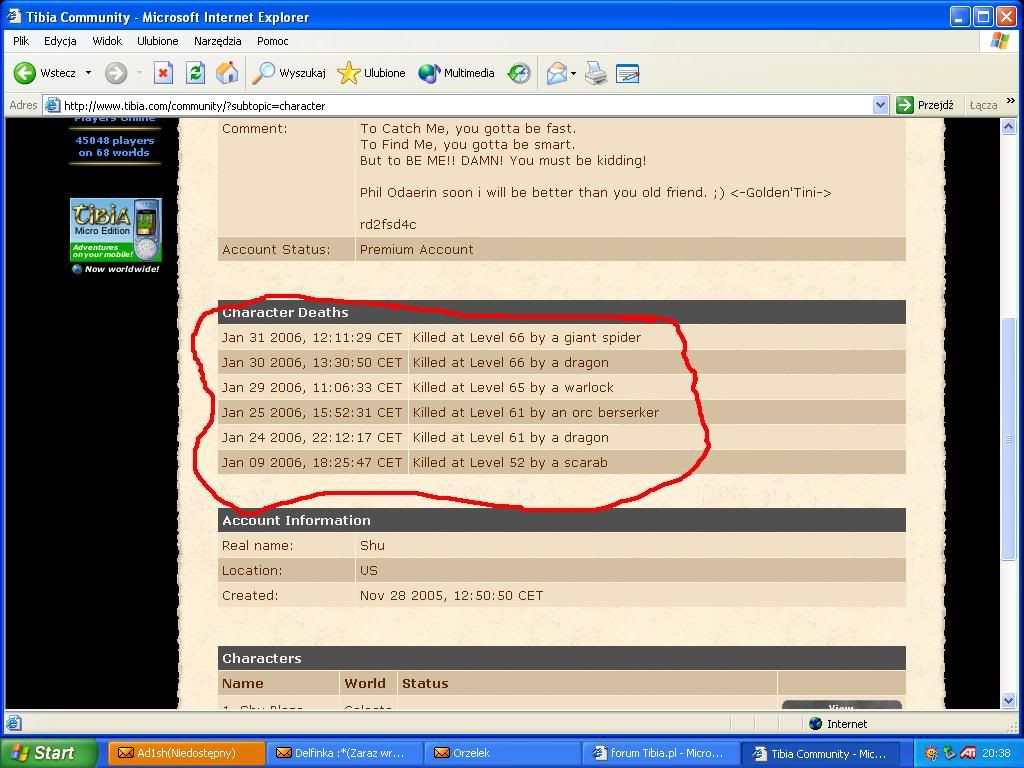
Task: Open the Widok menu
Action: (x=107, y=41)
